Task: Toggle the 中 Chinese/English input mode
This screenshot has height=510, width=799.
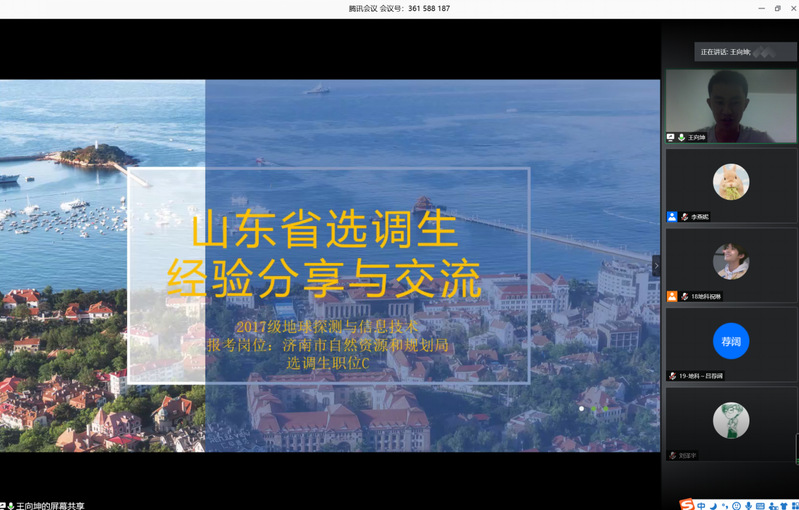Action: [x=702, y=505]
